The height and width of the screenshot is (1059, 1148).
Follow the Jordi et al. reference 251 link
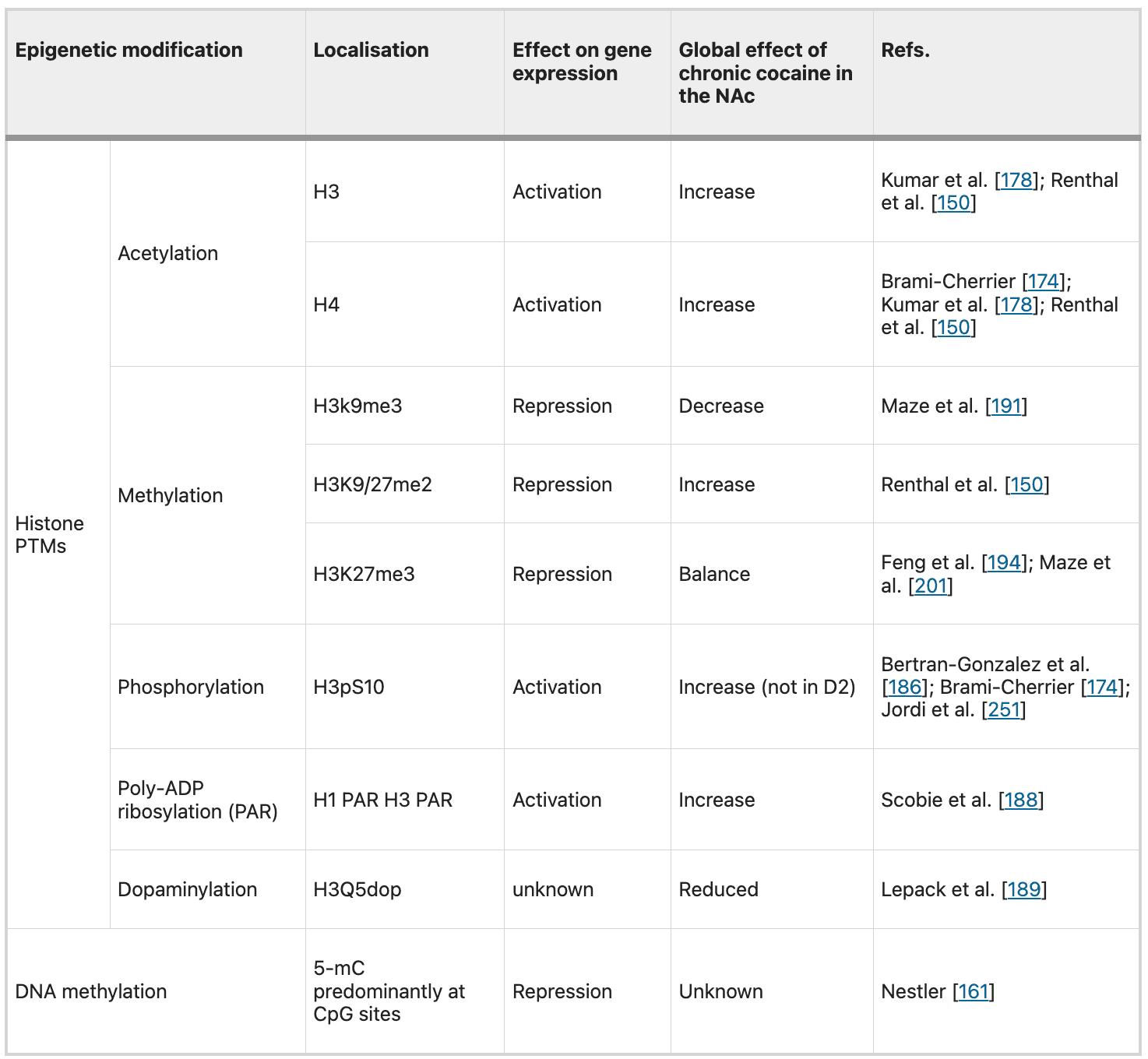click(x=1004, y=710)
